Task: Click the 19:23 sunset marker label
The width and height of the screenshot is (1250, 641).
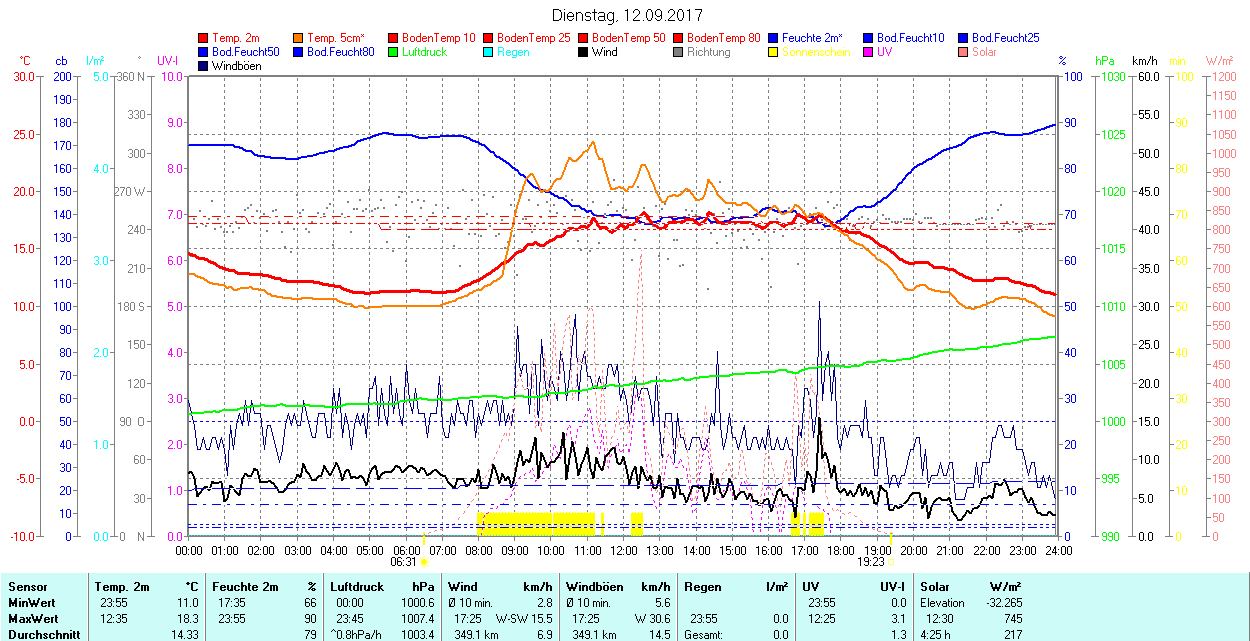Action: tap(873, 562)
